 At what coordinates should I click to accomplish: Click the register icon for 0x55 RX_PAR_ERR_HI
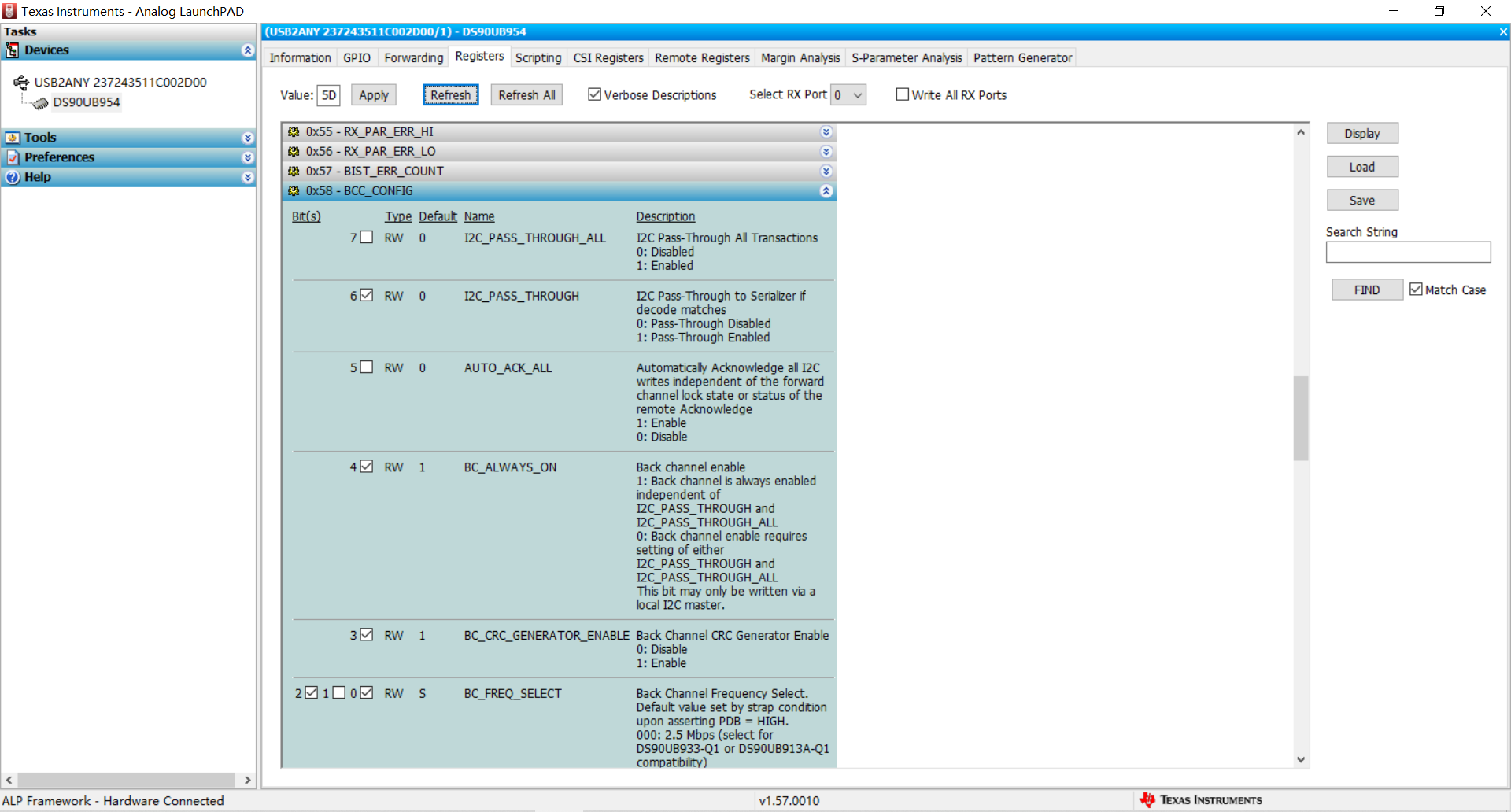click(294, 132)
